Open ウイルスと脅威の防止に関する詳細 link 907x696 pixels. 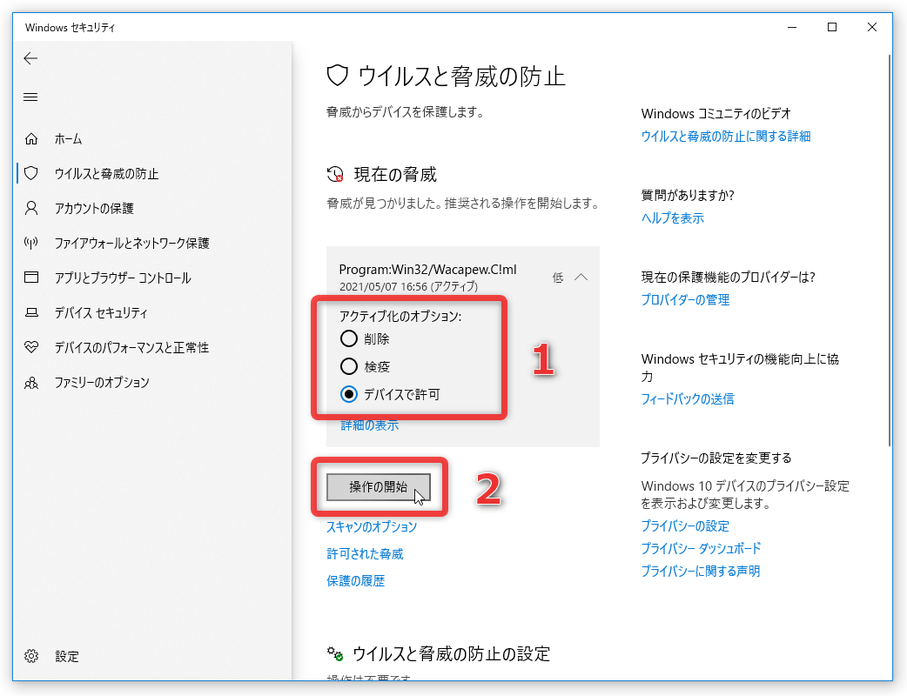(x=726, y=137)
